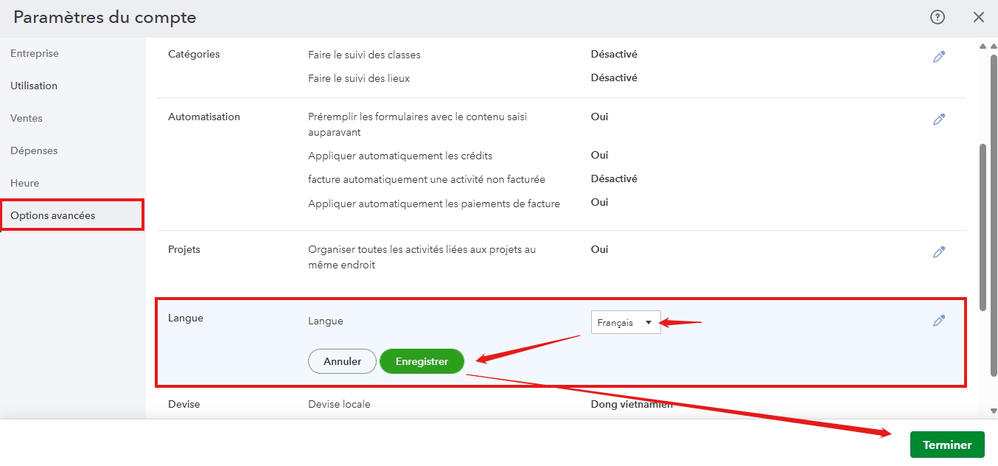
Task: Click the Automatisation section heading
Action: [204, 117]
